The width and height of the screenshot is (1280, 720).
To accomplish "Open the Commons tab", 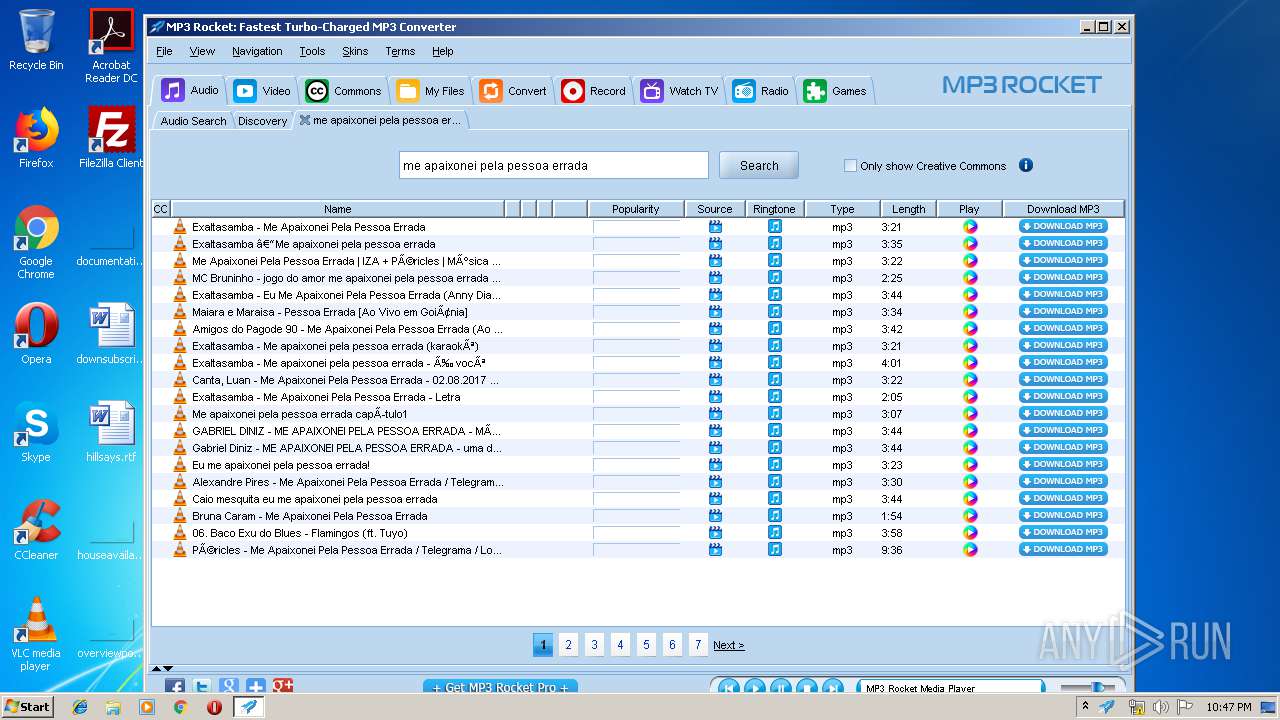I will click(x=343, y=91).
